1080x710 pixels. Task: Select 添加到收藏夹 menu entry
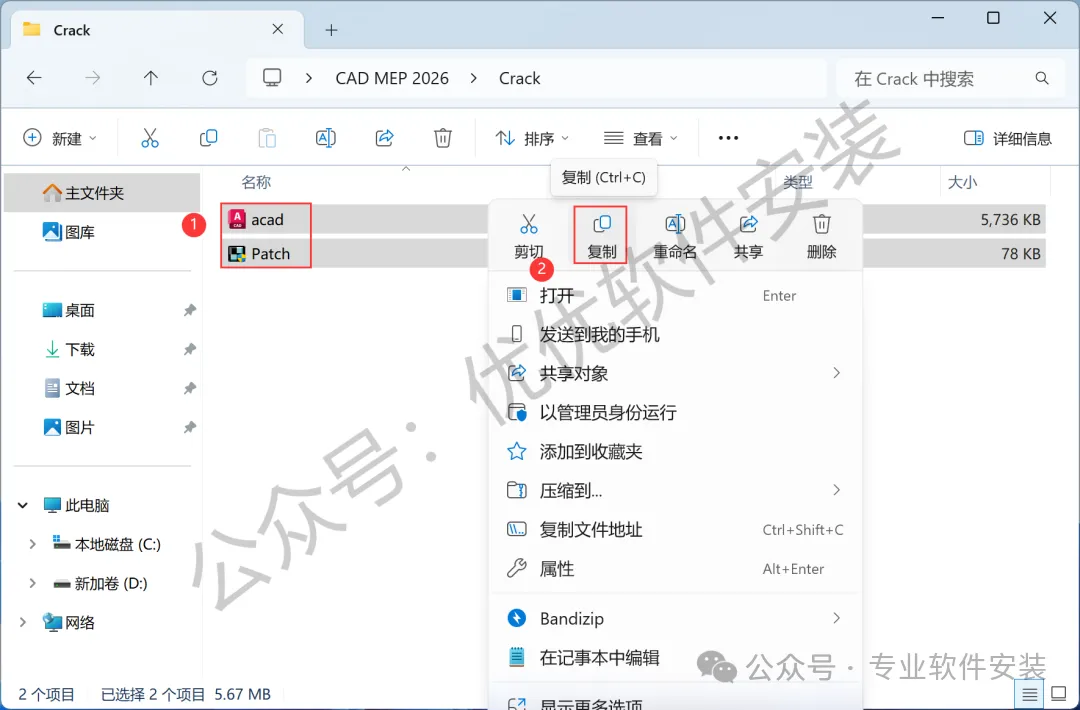click(x=675, y=452)
